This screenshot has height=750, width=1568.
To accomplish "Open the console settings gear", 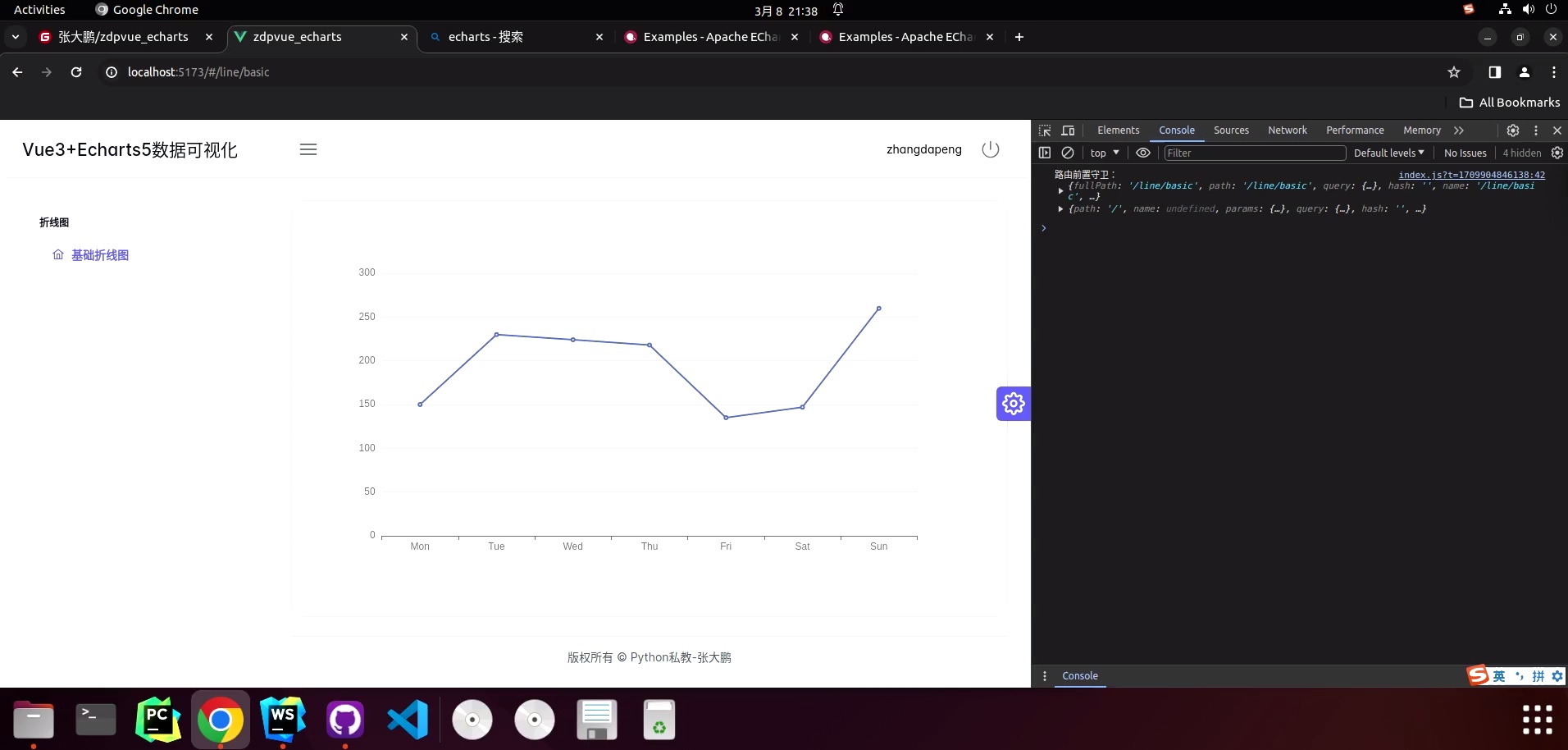I will tap(1557, 153).
